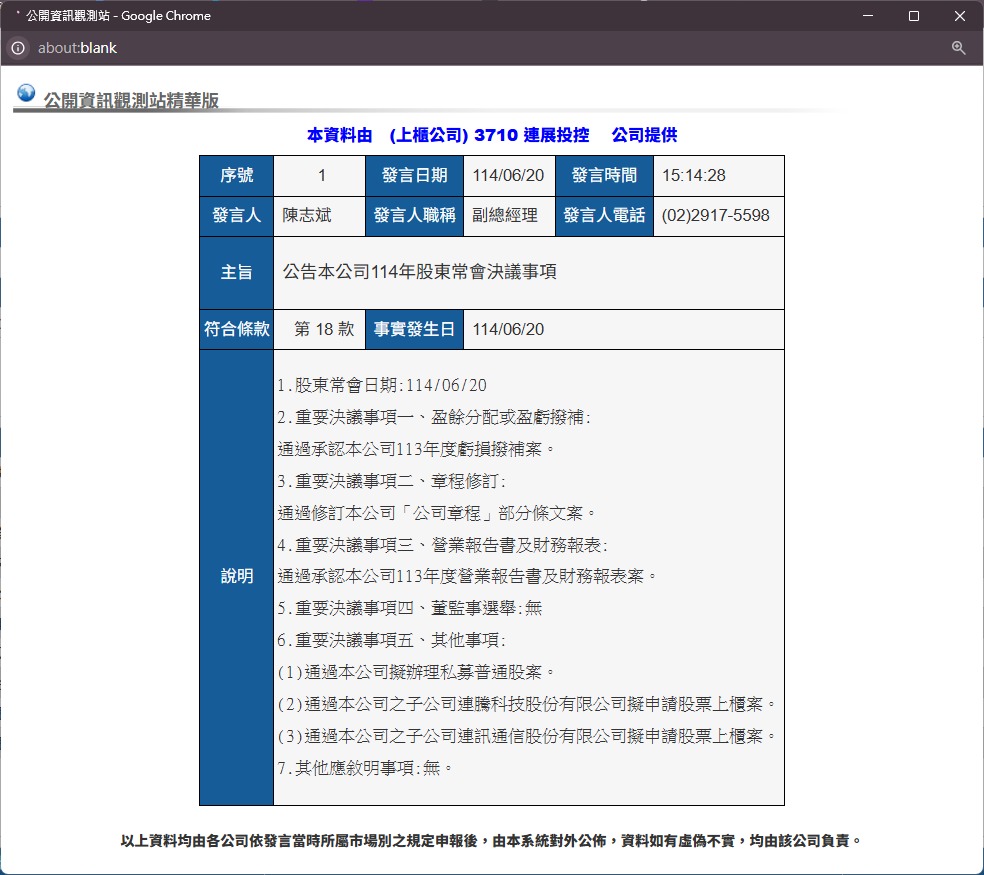Click the 發言人職稱 header cell
The width and height of the screenshot is (984, 875).
(414, 216)
